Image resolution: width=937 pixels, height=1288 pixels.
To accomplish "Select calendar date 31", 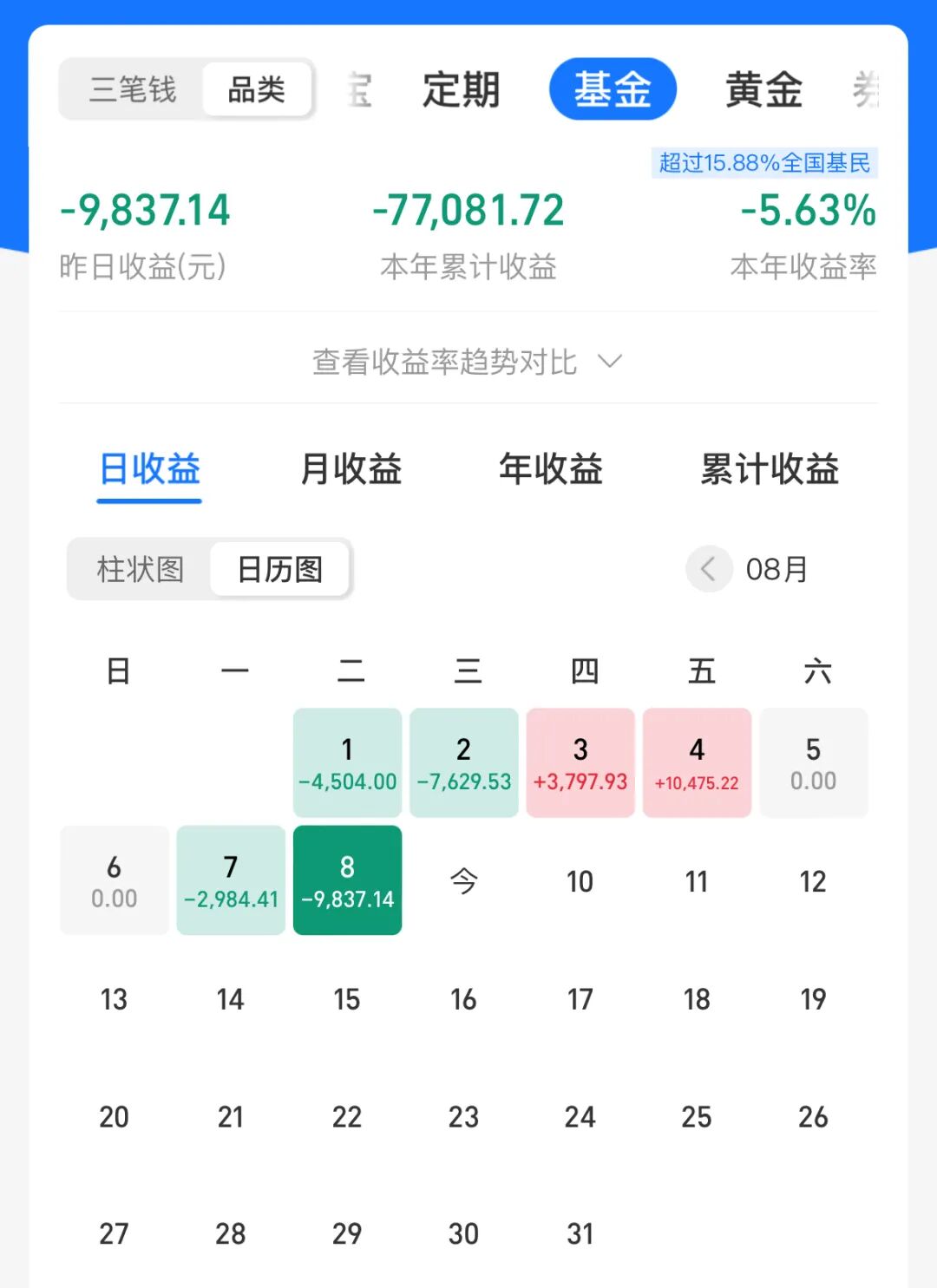I will click(x=580, y=1233).
